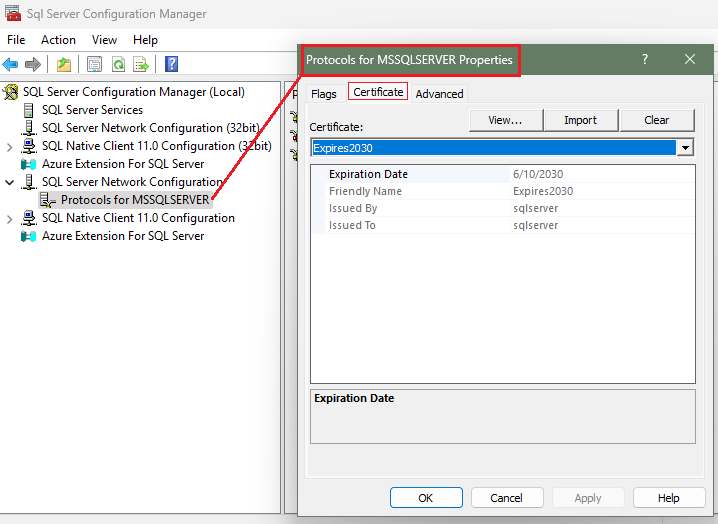Click the SQL Server Configuration Manager (Local) root icon

pyautogui.click(x=11, y=92)
